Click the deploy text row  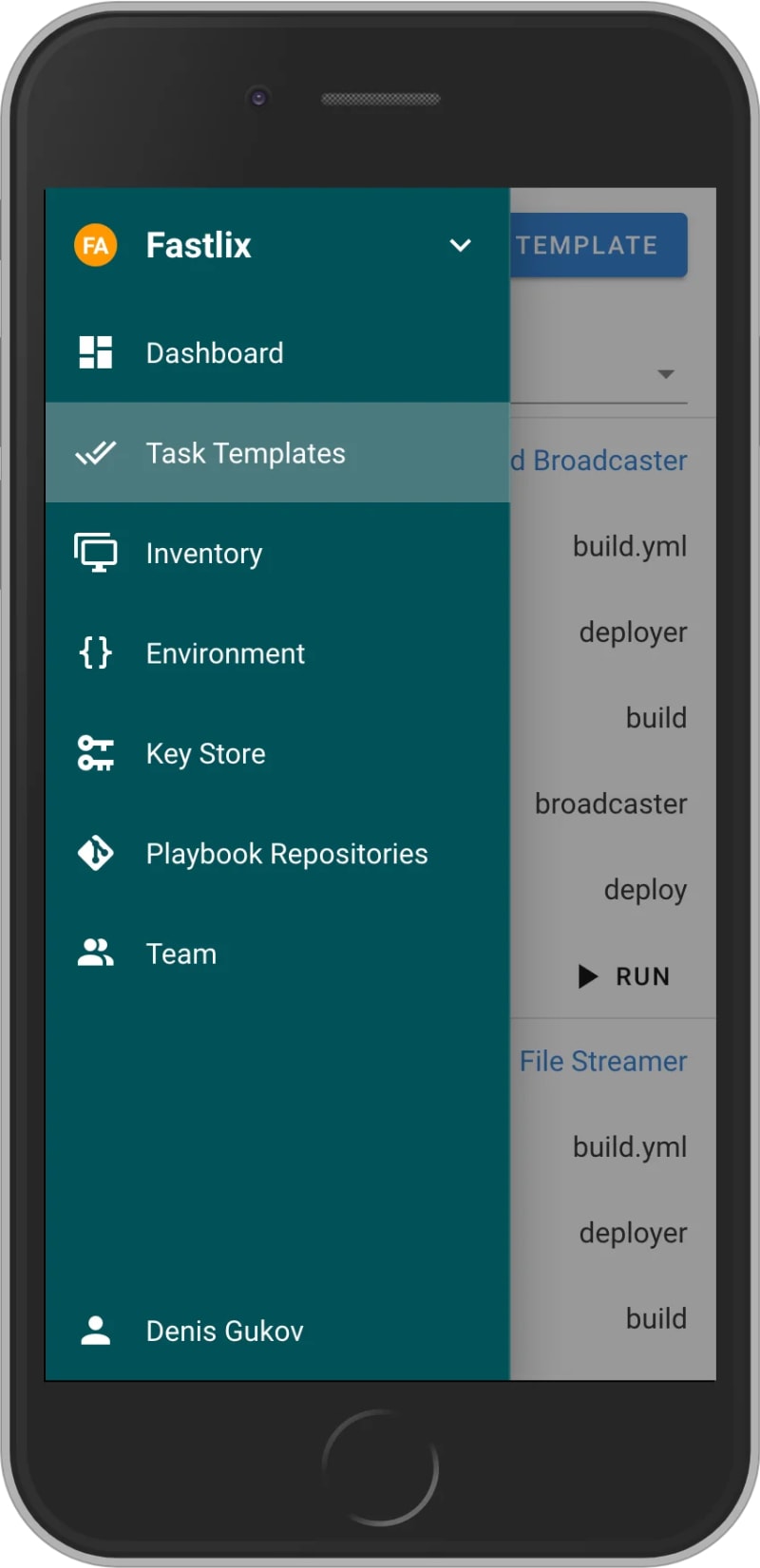tap(645, 890)
